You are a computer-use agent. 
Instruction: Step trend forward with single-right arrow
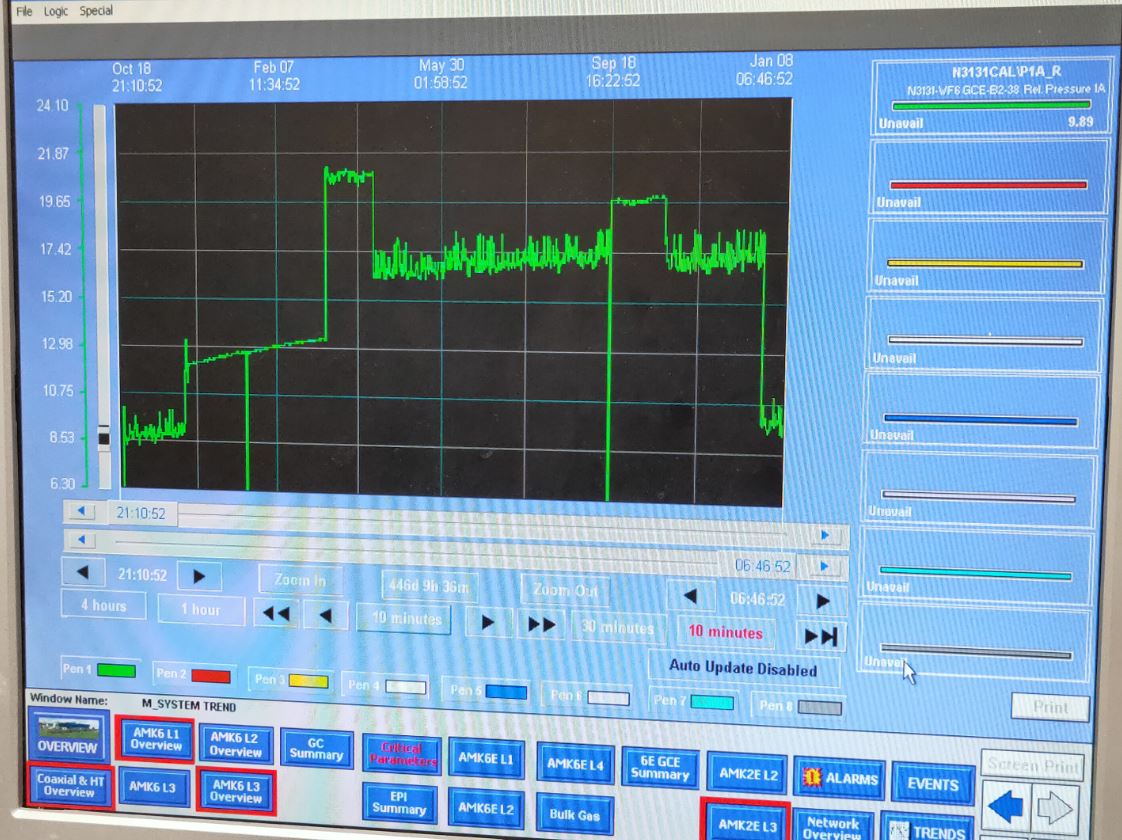click(x=487, y=622)
